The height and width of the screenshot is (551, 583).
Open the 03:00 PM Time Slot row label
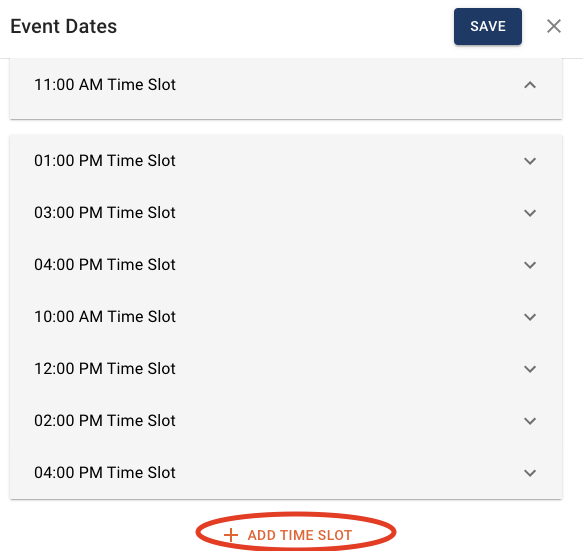[105, 213]
